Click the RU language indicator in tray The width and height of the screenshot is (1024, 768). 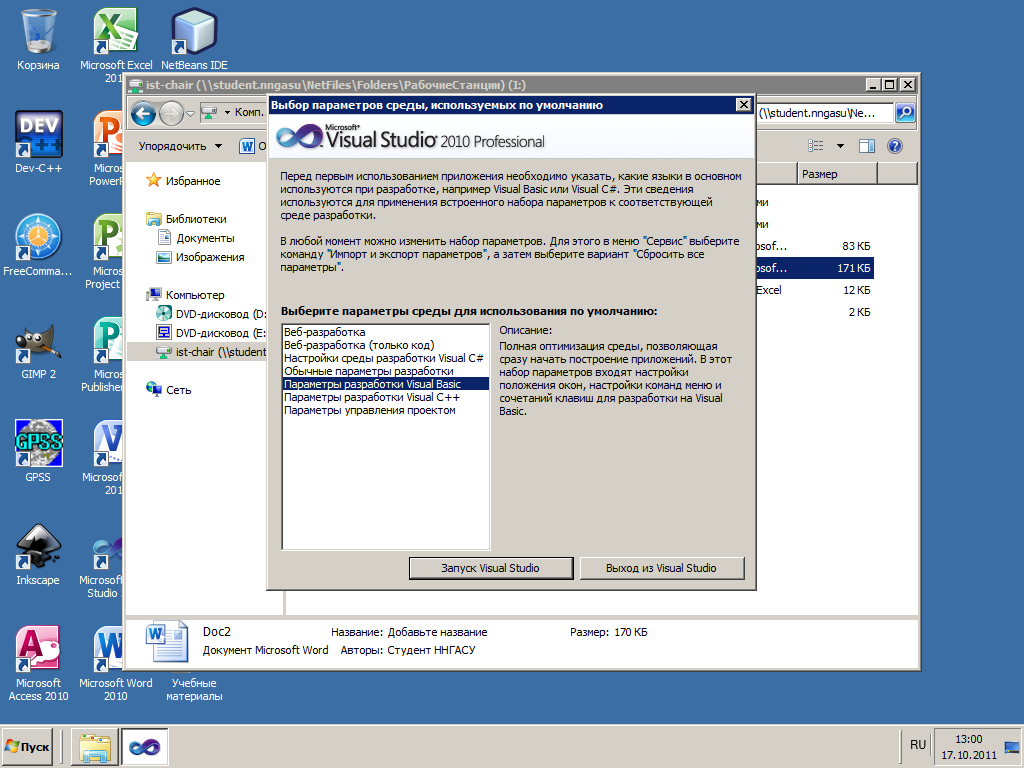pos(918,745)
